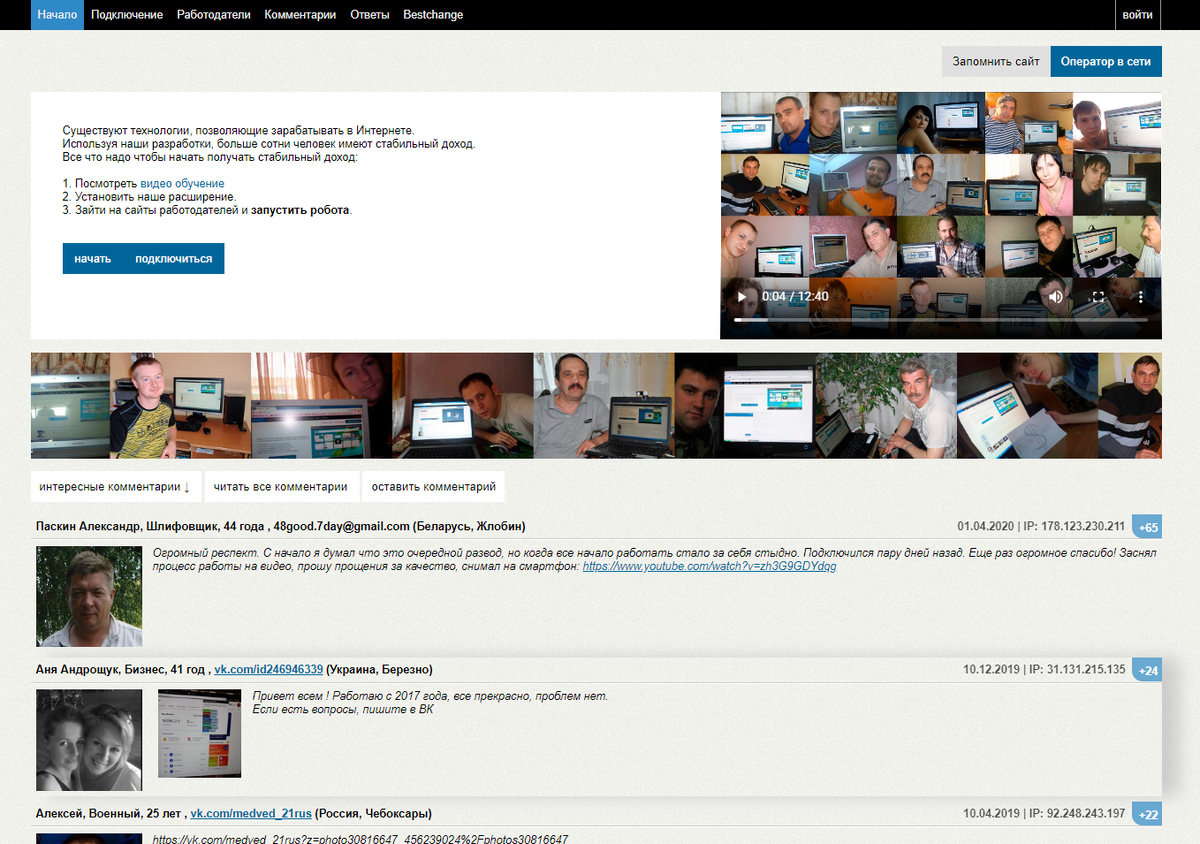Click the Запомнить сайт button
Image resolution: width=1200 pixels, height=844 pixels.
[996, 61]
